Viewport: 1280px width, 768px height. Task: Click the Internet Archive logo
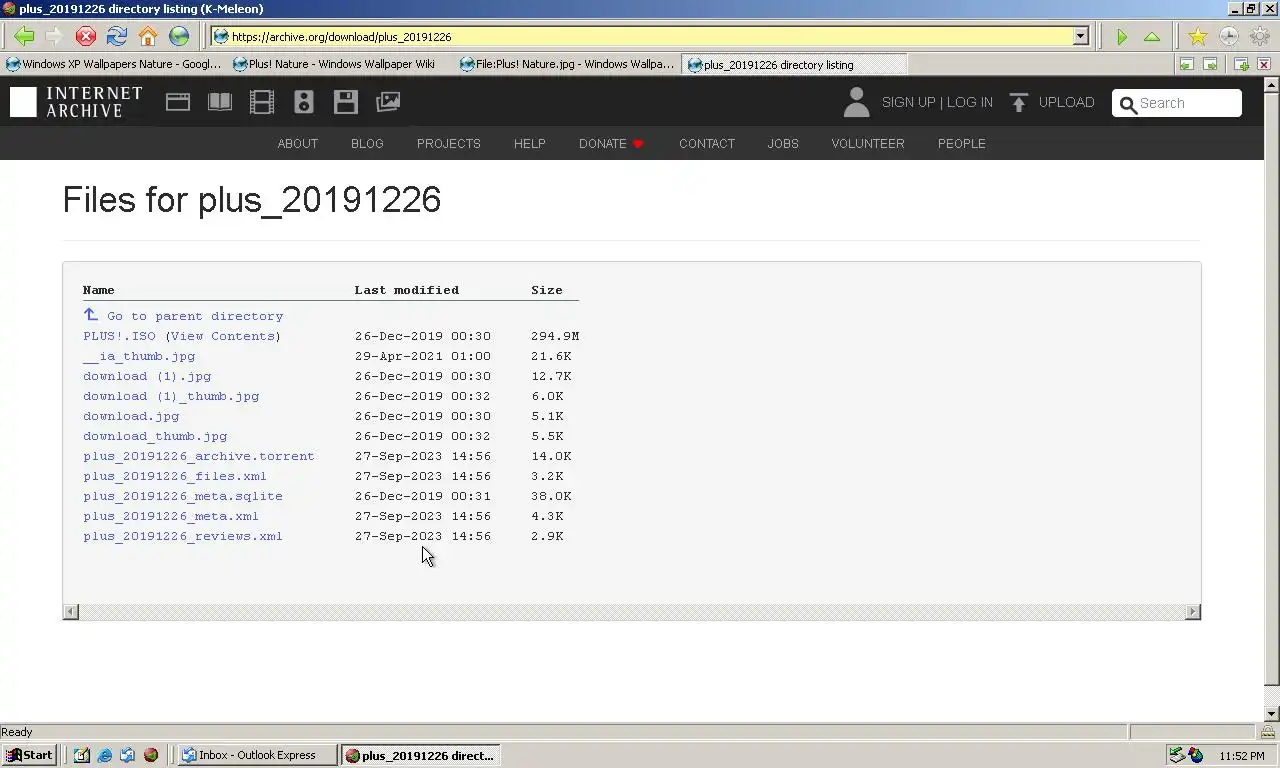point(77,102)
